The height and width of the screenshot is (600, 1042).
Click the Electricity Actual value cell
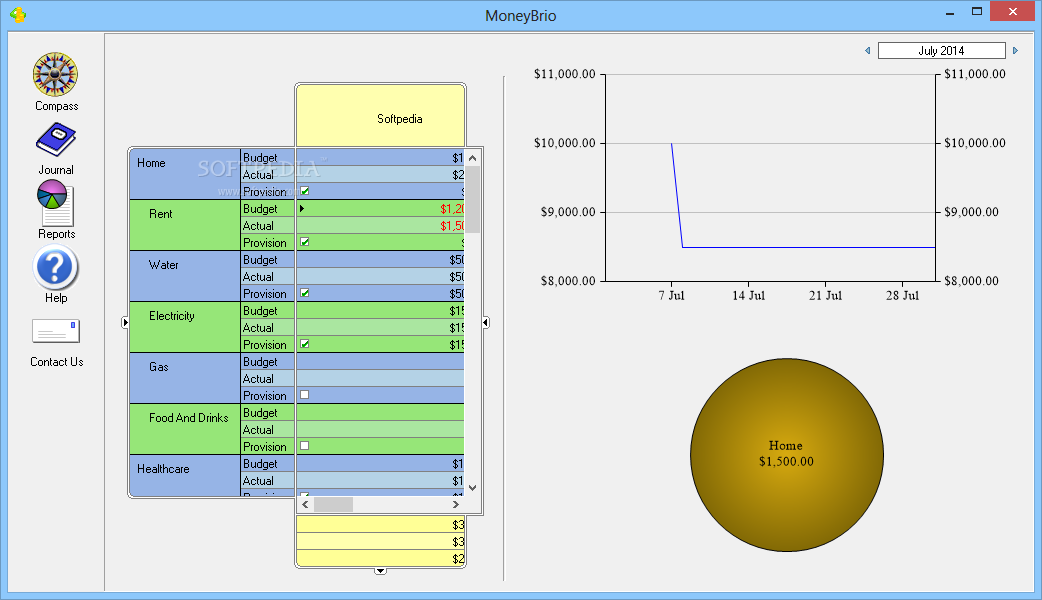[380, 328]
